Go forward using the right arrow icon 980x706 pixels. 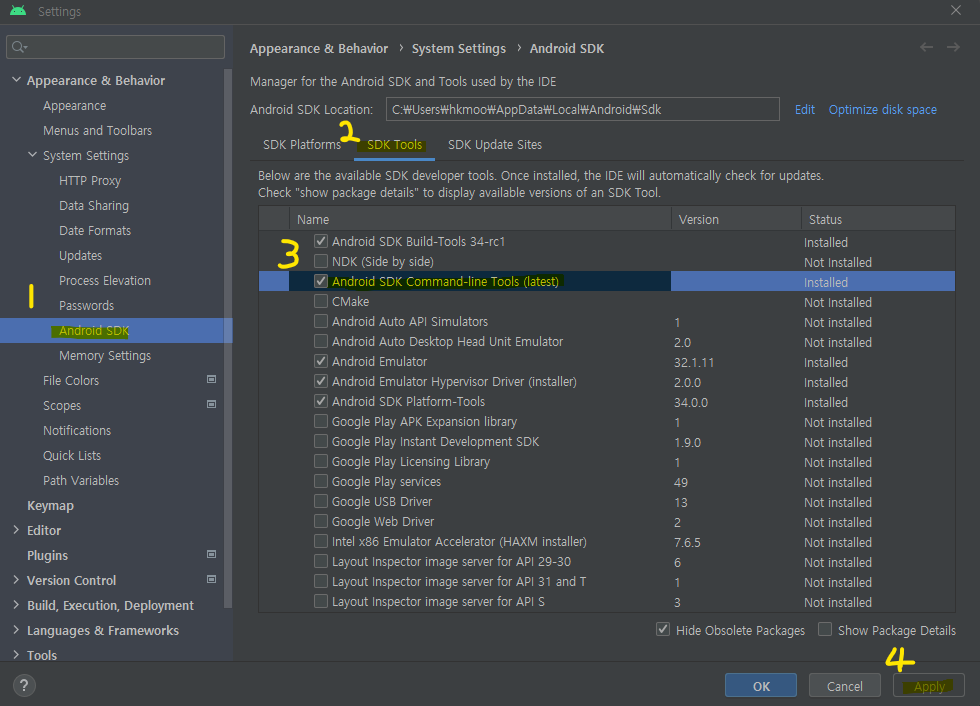952,47
